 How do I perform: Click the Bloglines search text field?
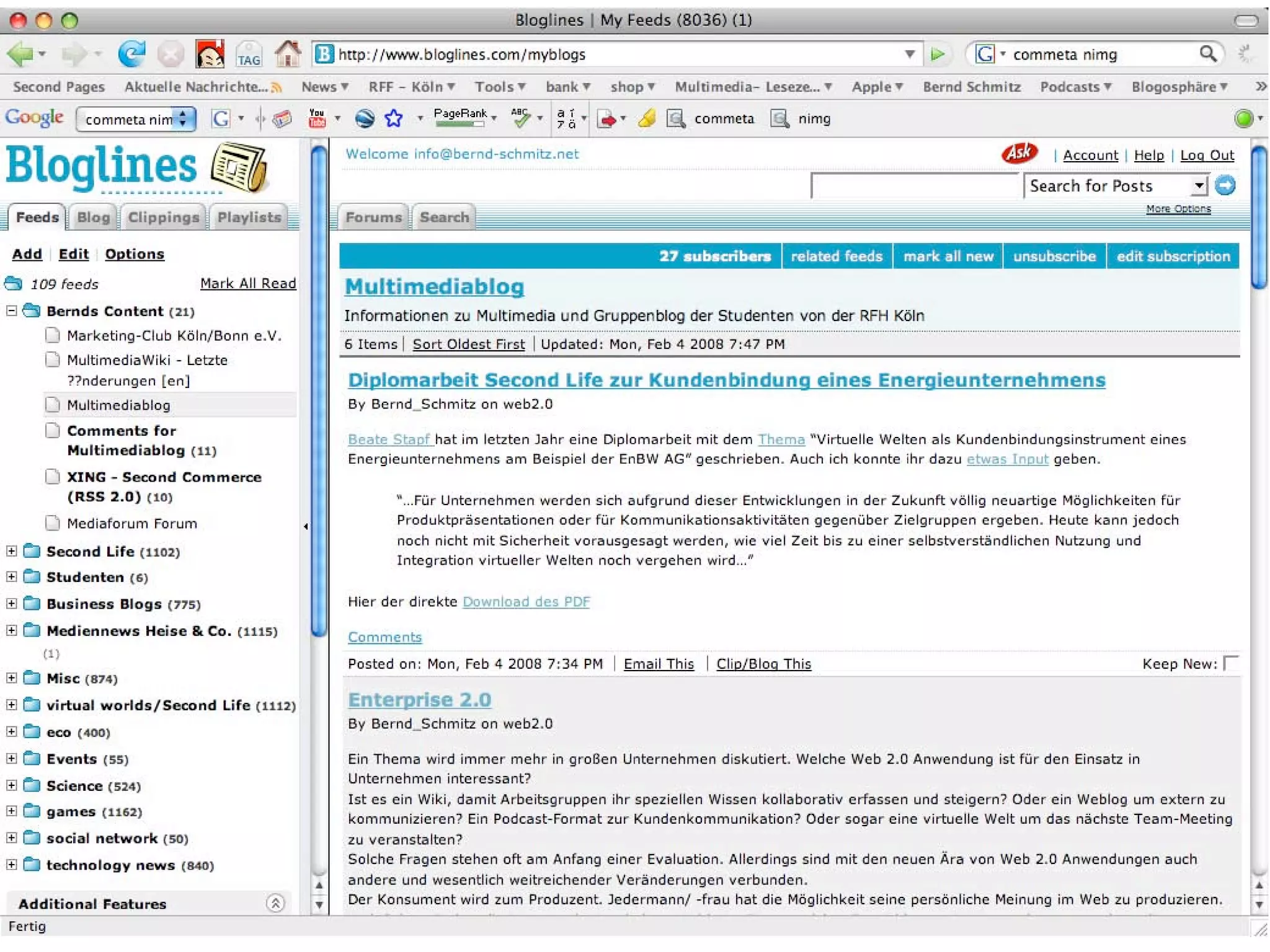pos(915,185)
